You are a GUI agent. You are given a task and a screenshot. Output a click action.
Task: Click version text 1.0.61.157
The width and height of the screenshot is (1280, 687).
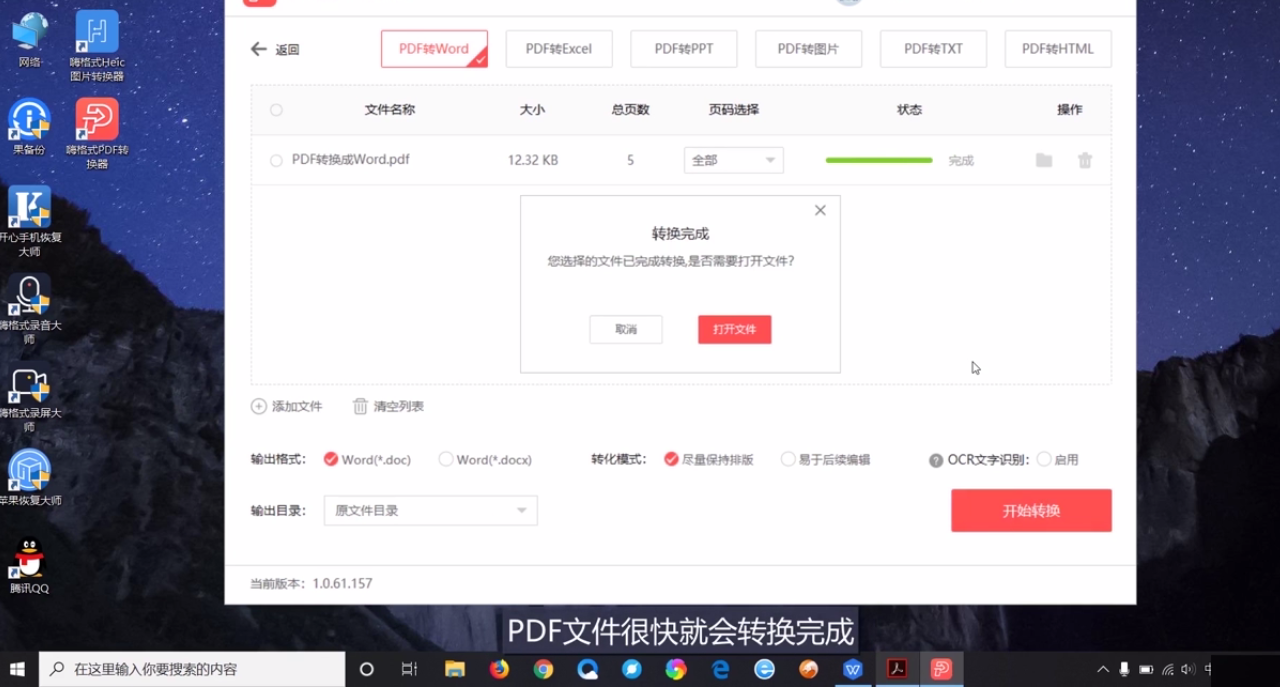(342, 583)
